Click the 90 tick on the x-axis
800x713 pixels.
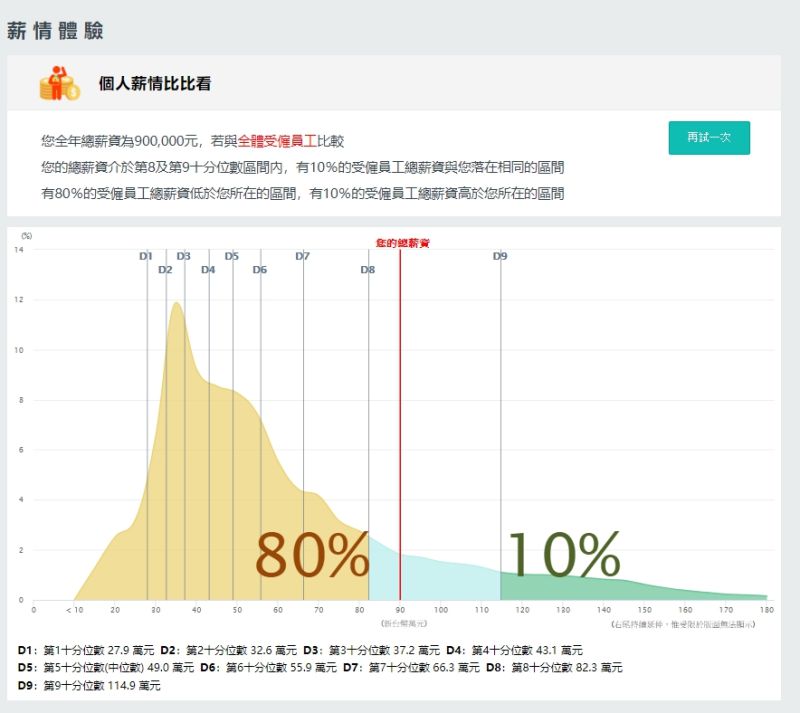pyautogui.click(x=400, y=609)
